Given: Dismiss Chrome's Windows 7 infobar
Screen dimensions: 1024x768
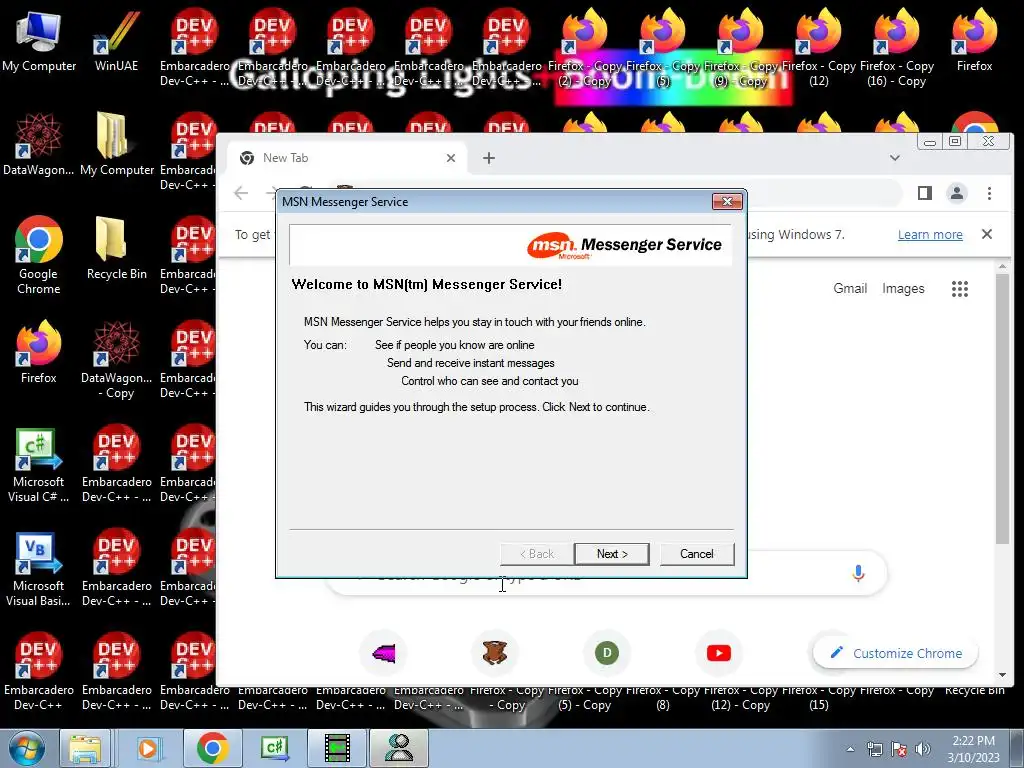Looking at the screenshot, I should [x=987, y=234].
